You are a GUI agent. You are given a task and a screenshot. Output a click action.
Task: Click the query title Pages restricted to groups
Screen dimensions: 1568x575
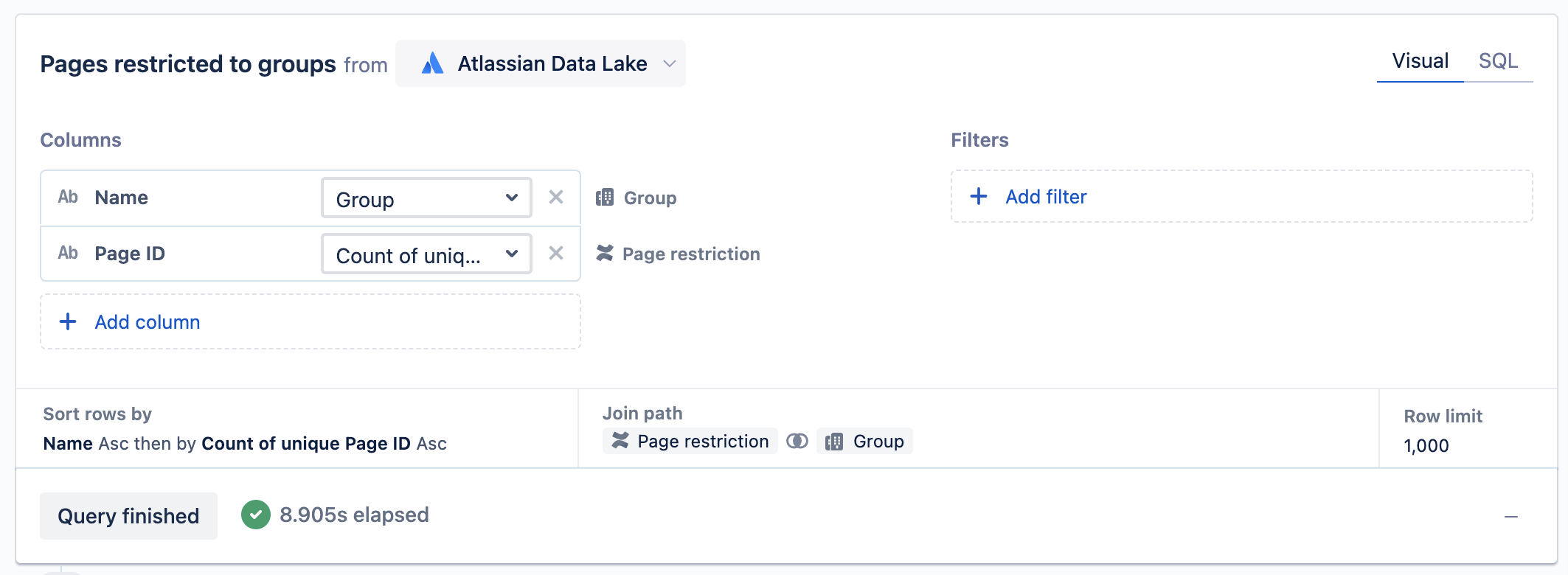(x=188, y=64)
